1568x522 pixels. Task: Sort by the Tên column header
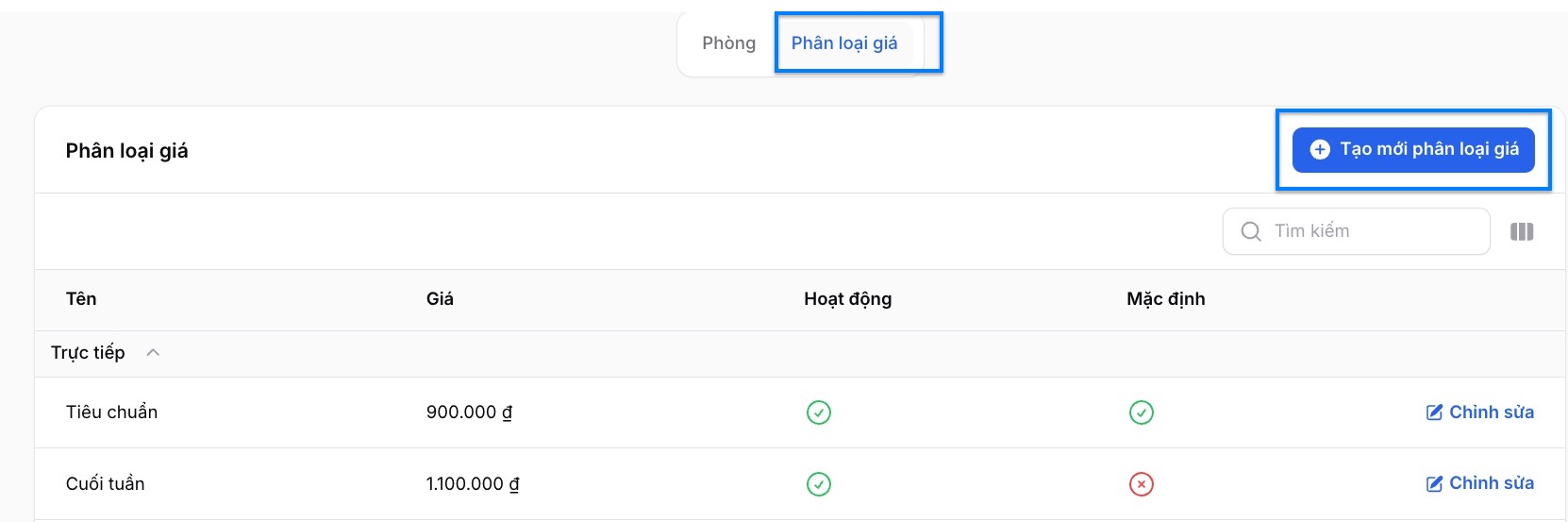pyautogui.click(x=81, y=299)
